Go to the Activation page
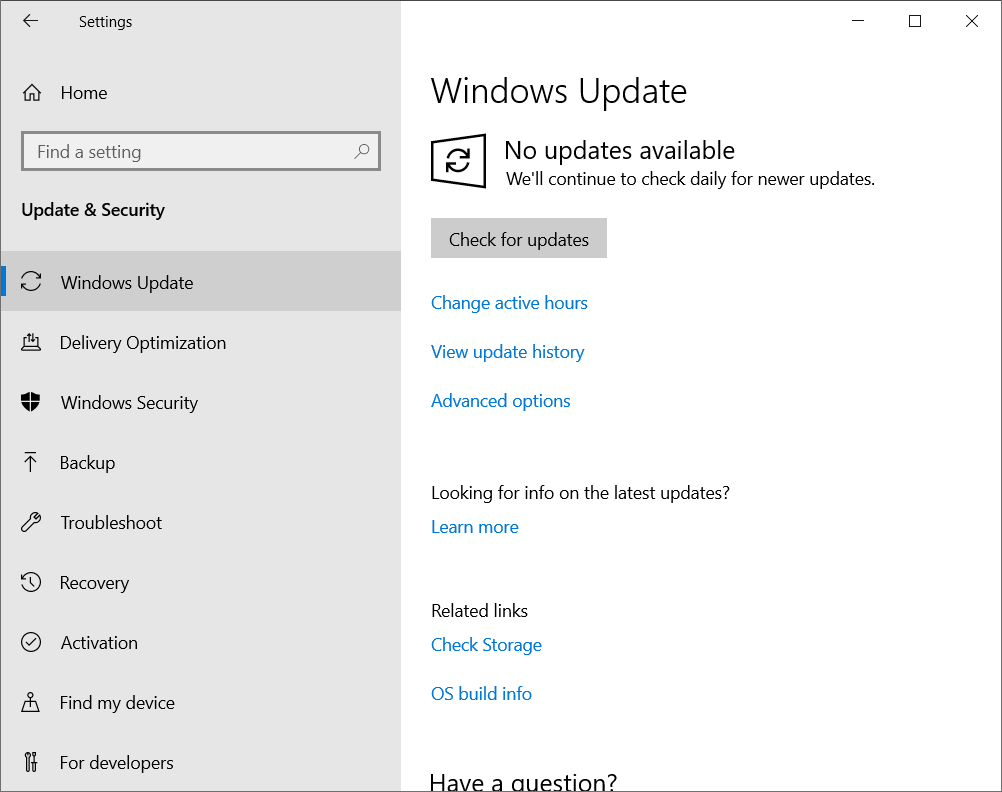1002x792 pixels. coord(201,642)
